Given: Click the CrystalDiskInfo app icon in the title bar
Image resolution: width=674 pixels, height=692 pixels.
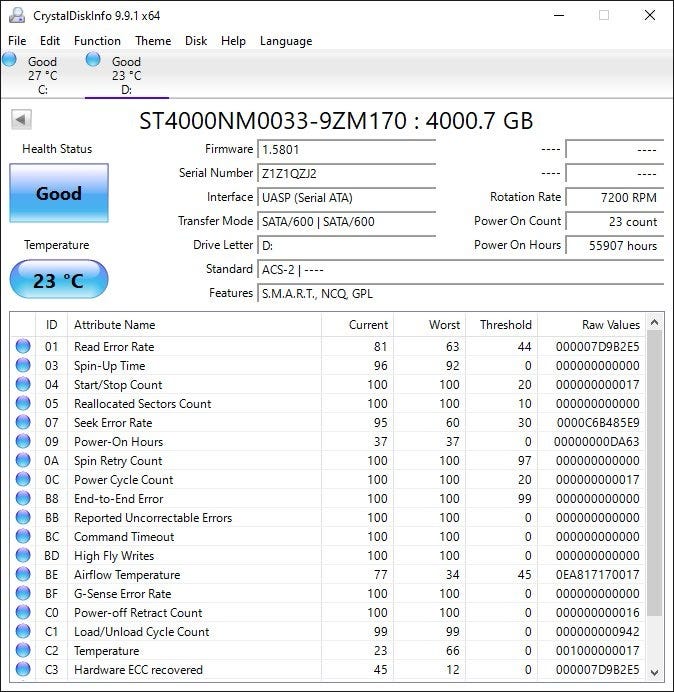Looking at the screenshot, I should [x=17, y=15].
